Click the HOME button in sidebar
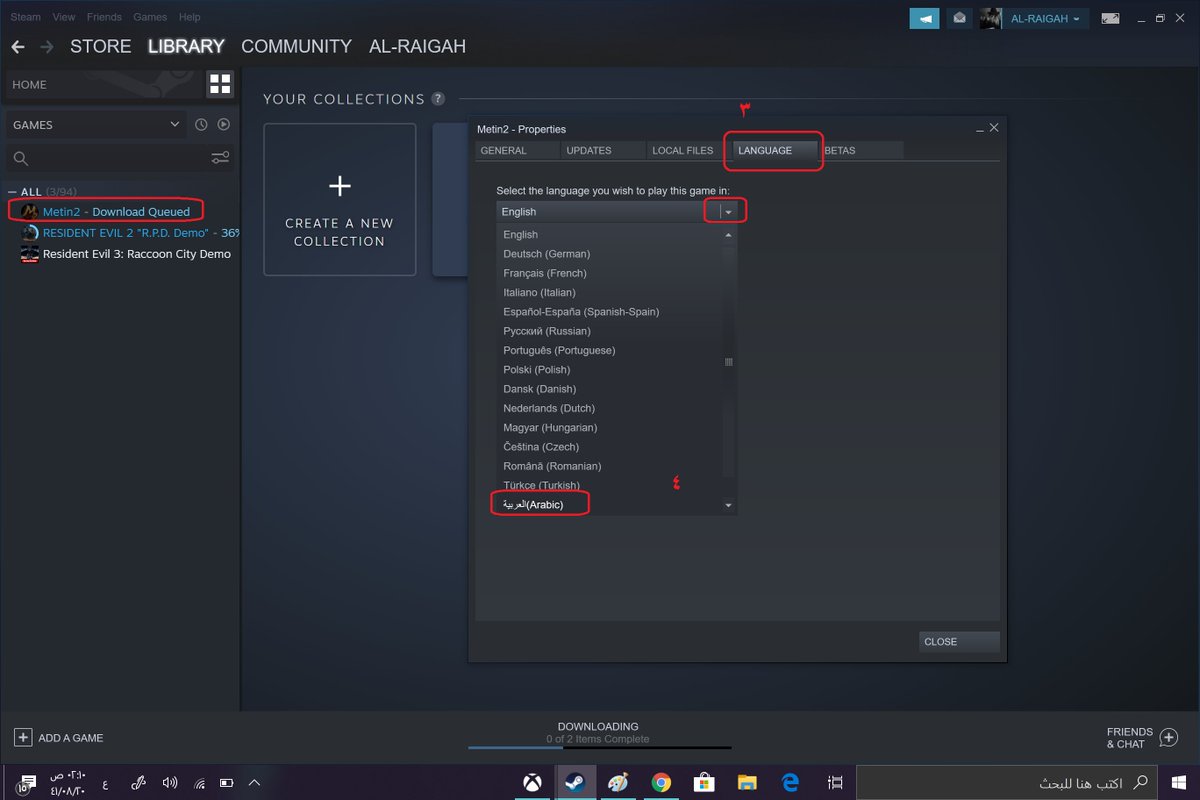The width and height of the screenshot is (1200, 800). click(104, 85)
